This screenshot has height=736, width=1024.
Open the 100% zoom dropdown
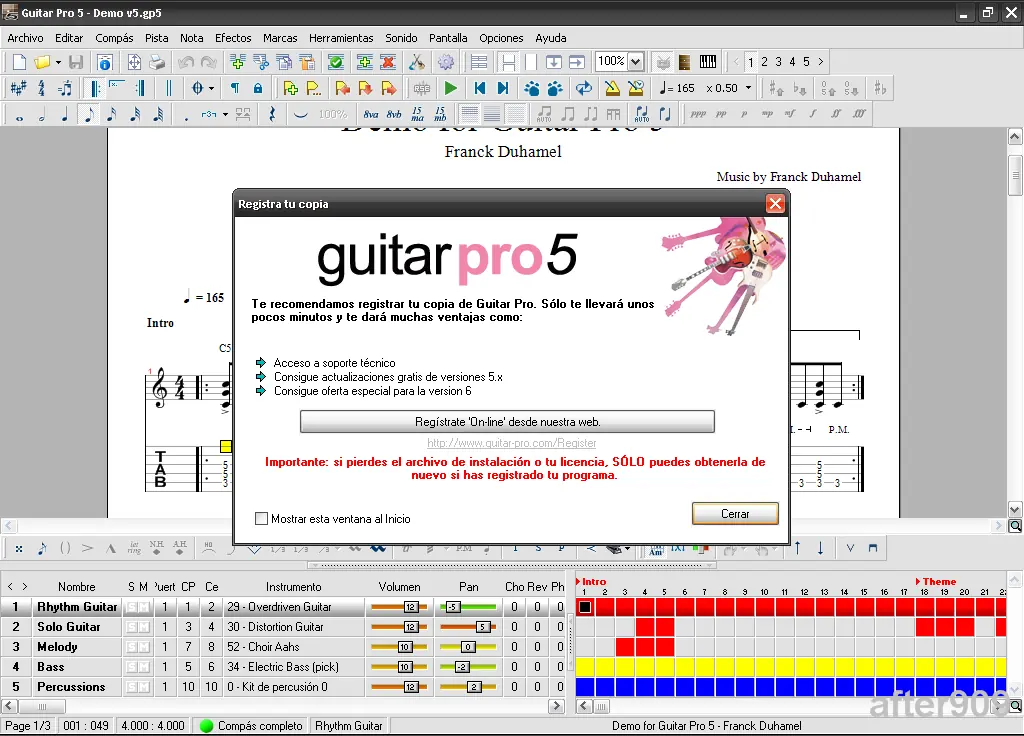tap(634, 62)
